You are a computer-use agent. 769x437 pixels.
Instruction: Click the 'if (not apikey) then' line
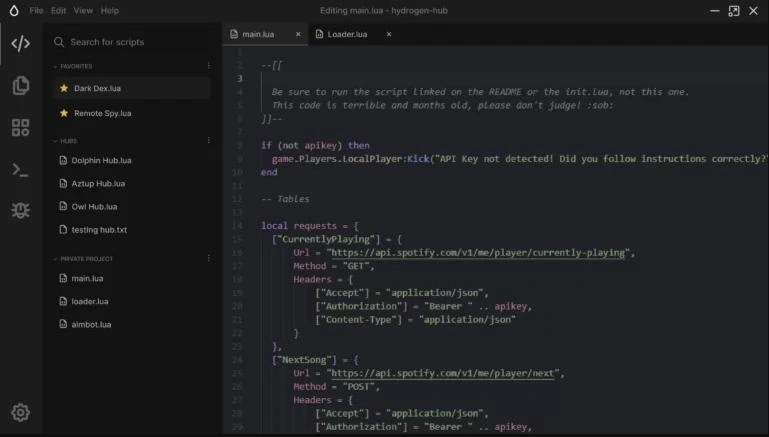[315, 146]
